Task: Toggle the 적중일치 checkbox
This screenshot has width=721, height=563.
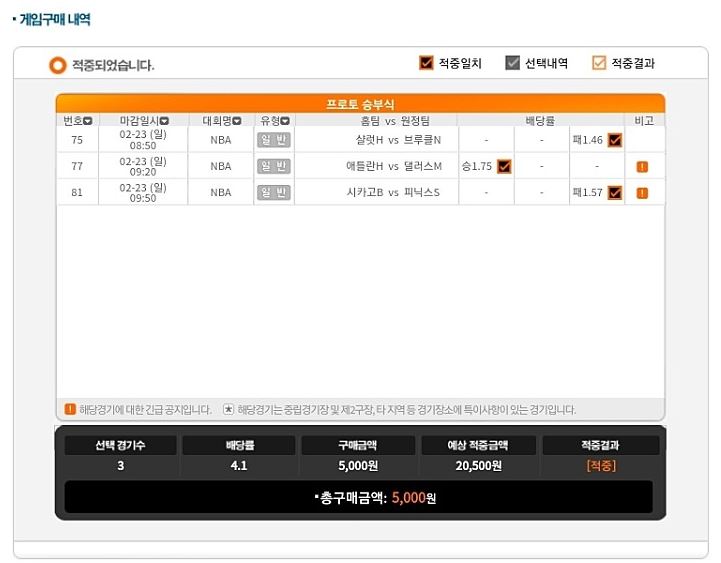Action: 426,63
